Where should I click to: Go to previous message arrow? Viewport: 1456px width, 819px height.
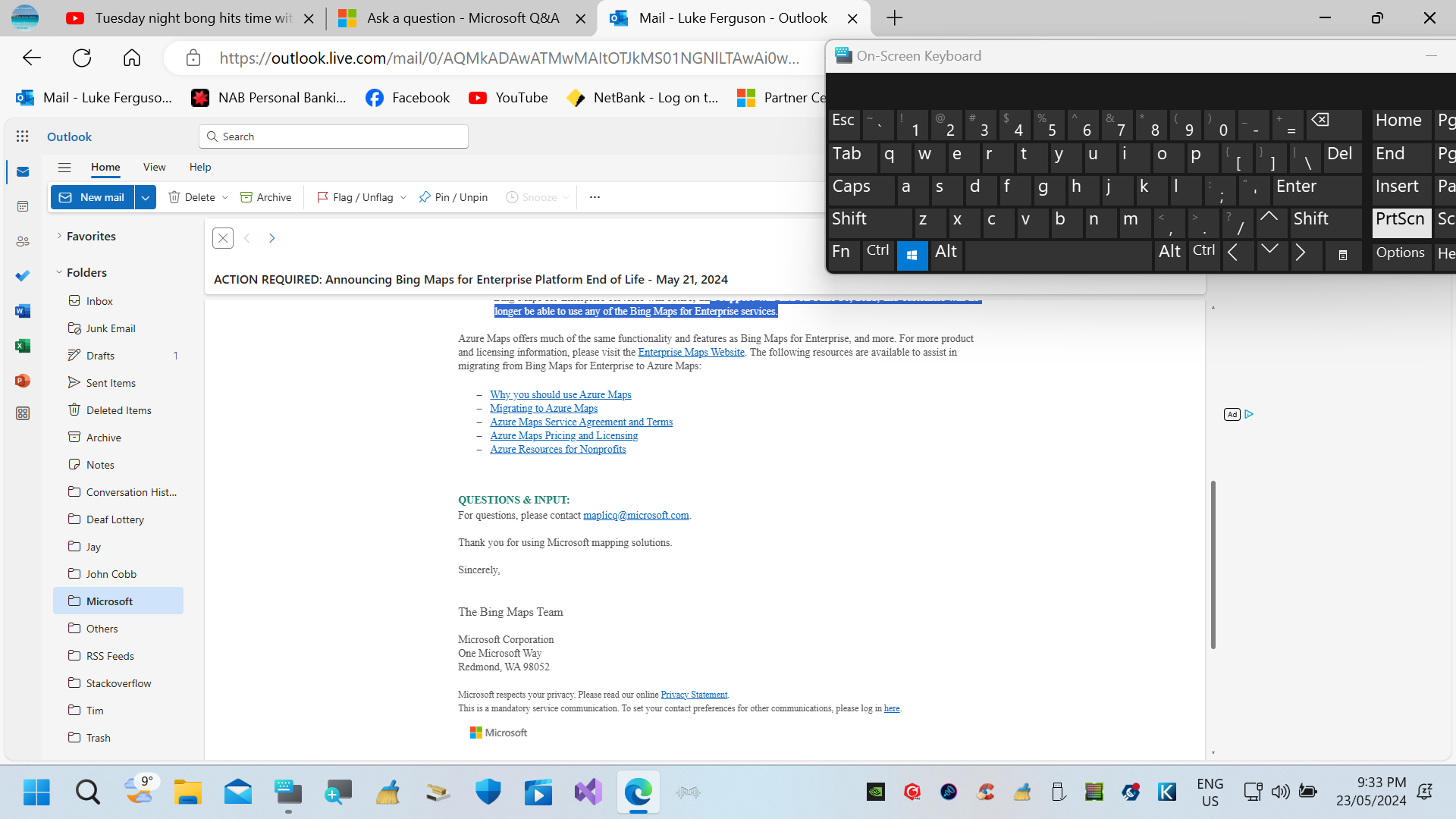[247, 238]
